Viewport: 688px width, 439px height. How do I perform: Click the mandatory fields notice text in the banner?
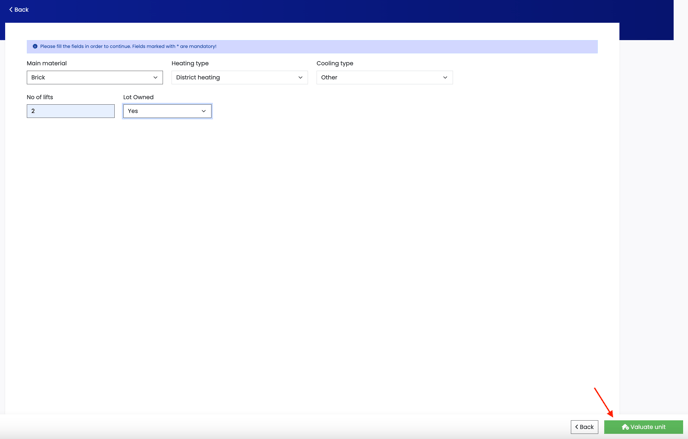tap(128, 46)
